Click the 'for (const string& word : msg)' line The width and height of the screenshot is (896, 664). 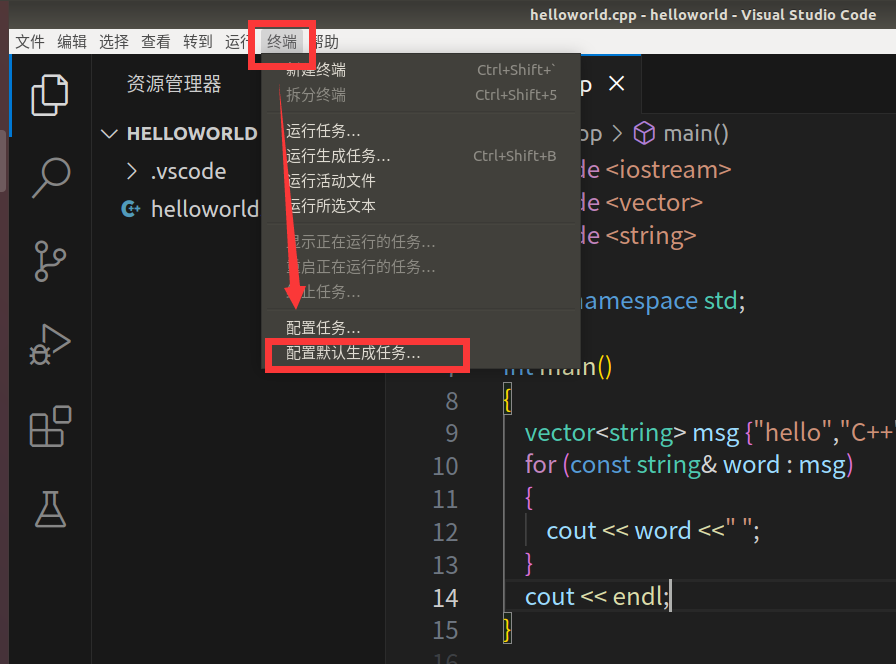(x=689, y=465)
